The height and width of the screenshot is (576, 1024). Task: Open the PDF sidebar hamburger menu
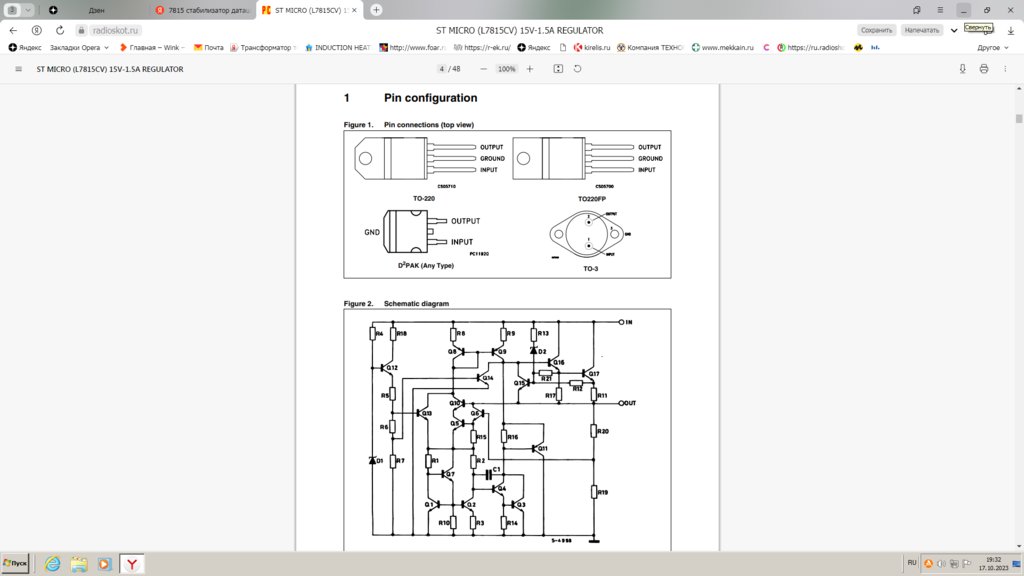coord(18,69)
